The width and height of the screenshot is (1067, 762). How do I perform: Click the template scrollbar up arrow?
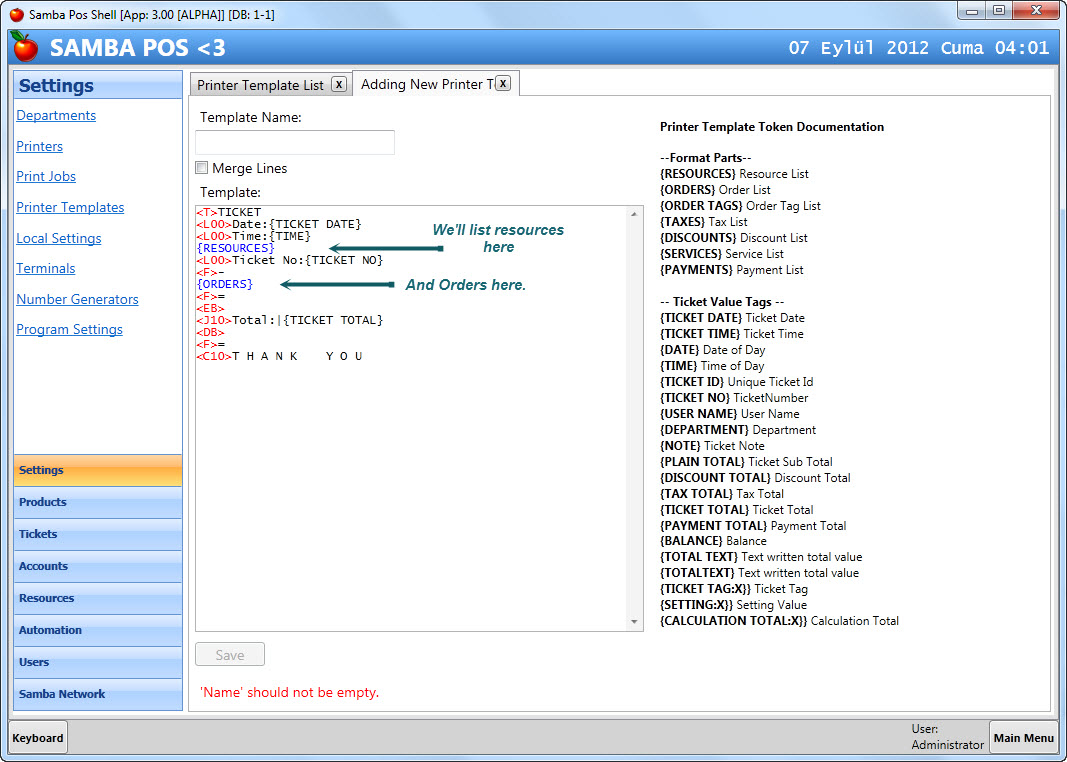coord(634,214)
